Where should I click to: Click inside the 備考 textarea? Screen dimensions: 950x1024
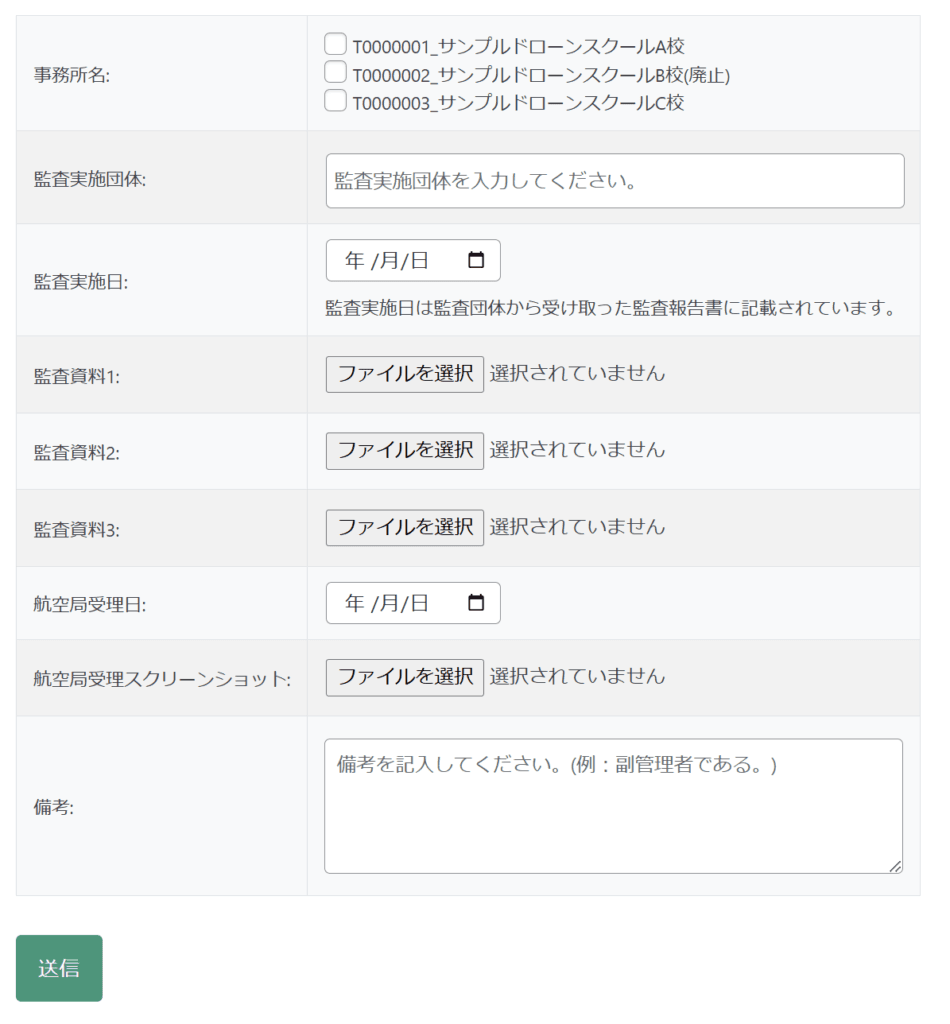pyautogui.click(x=612, y=806)
